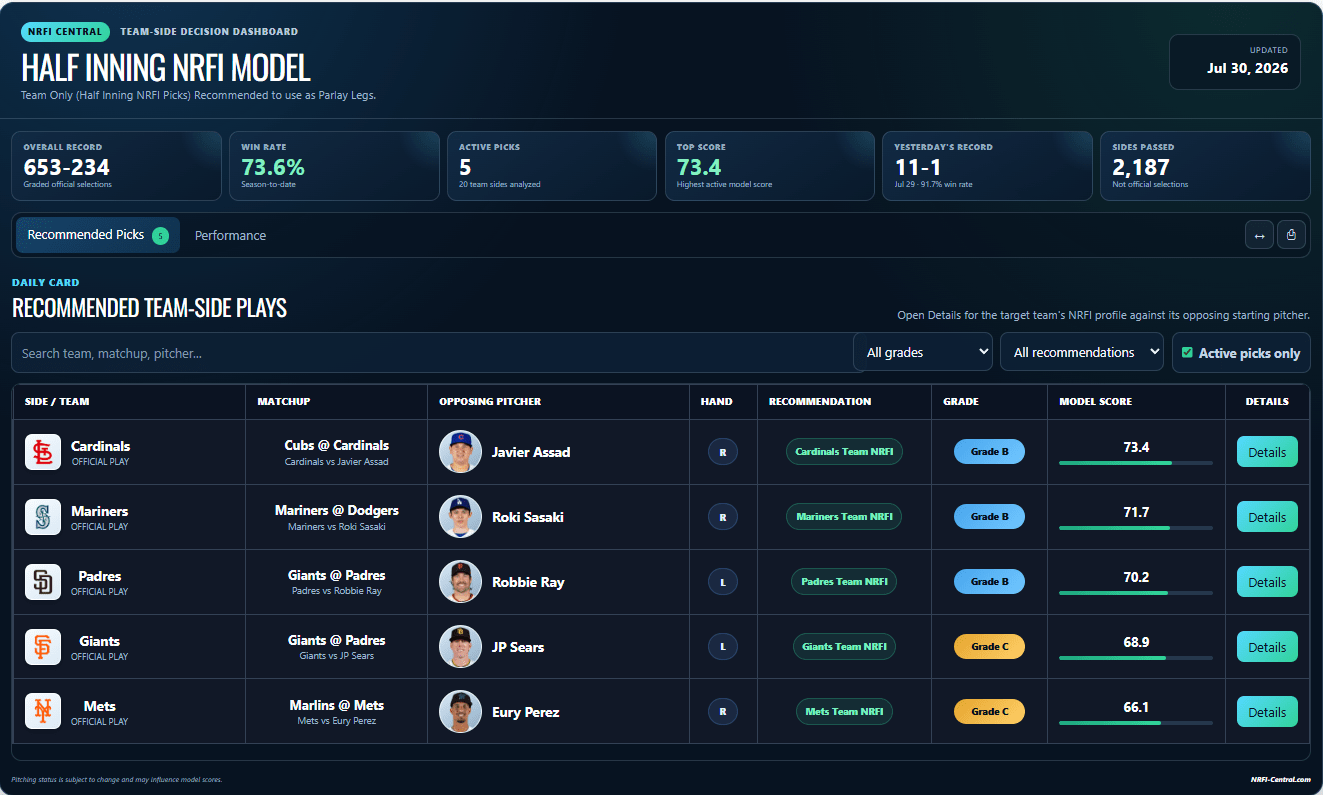The height and width of the screenshot is (795, 1323).
Task: Click the Giants team logo
Action: pos(43,647)
